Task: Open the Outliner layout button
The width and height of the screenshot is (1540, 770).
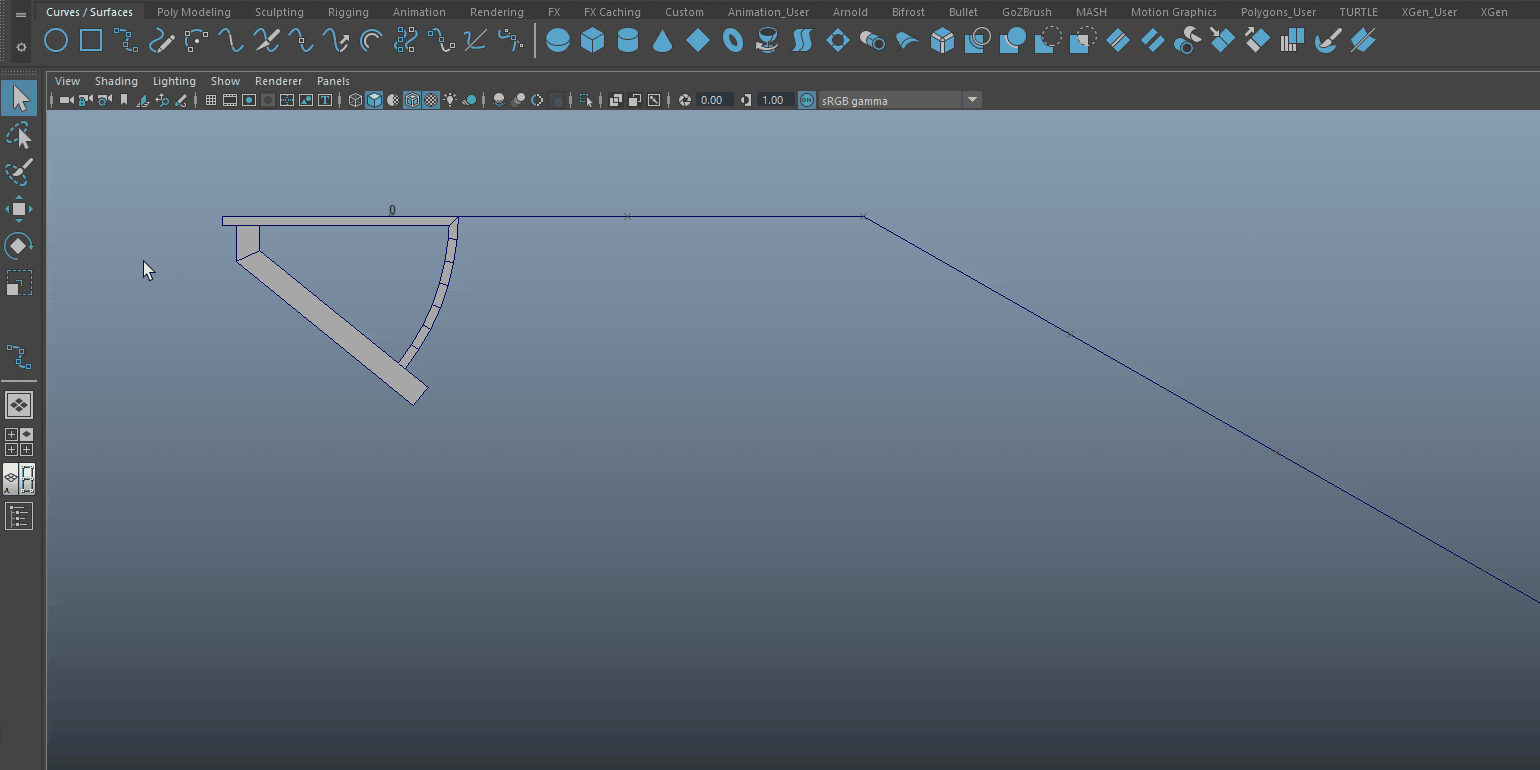Action: (19, 516)
